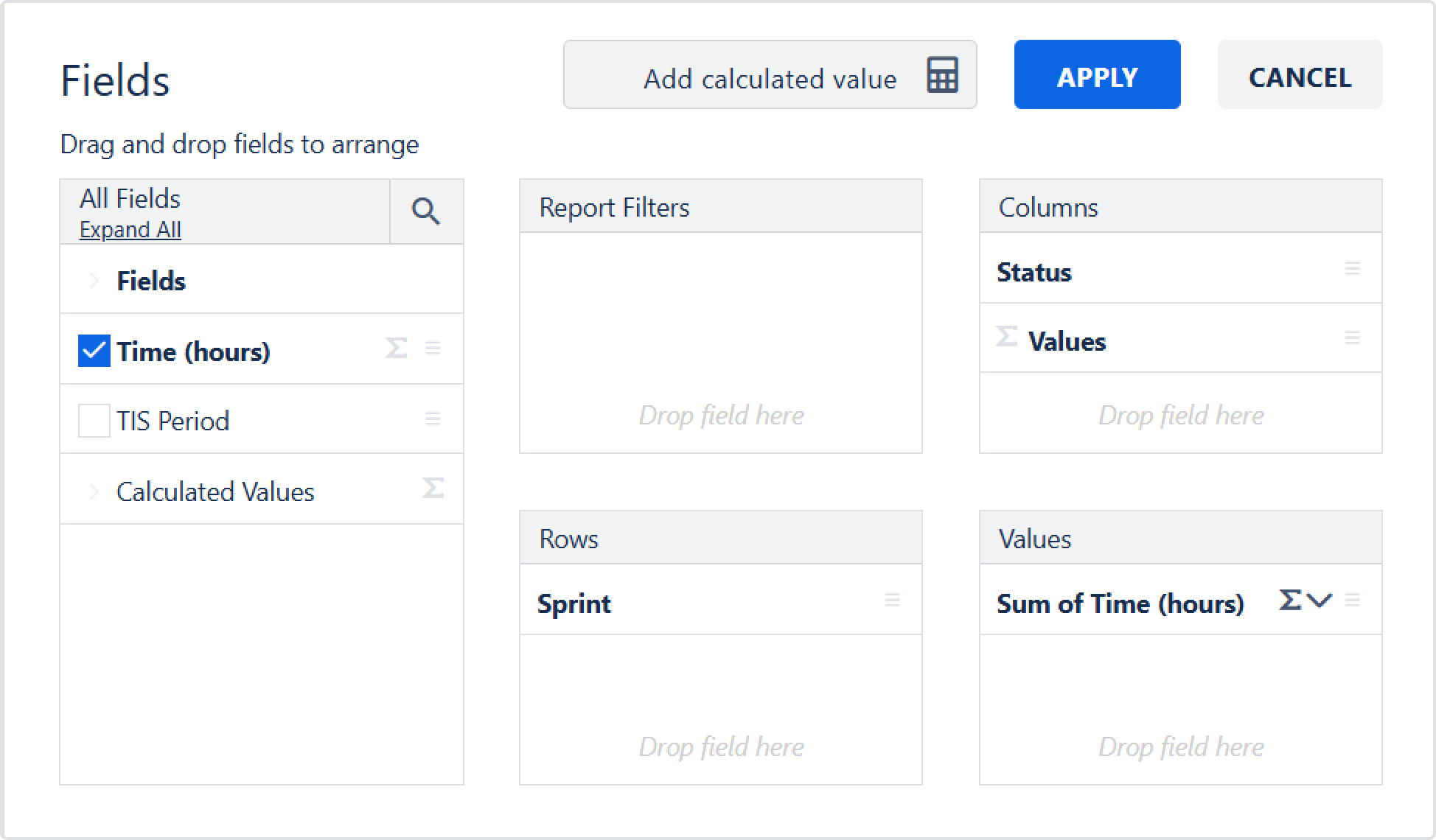Click the drag handle on Sprint row field
This screenshot has height=840, width=1436.
click(x=892, y=601)
